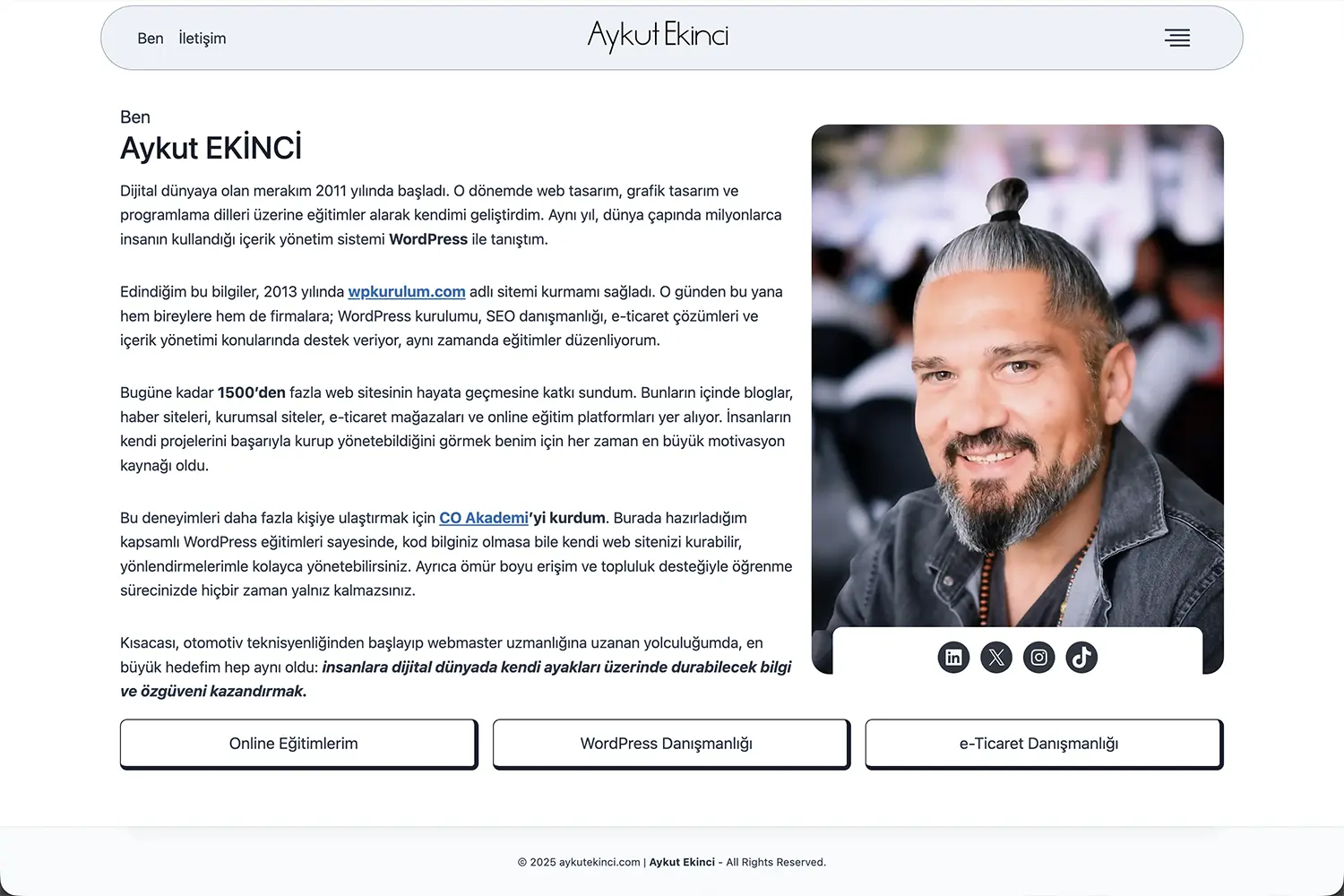This screenshot has height=896, width=1344.
Task: Open the hamburger menu in the header
Action: coord(1176,38)
